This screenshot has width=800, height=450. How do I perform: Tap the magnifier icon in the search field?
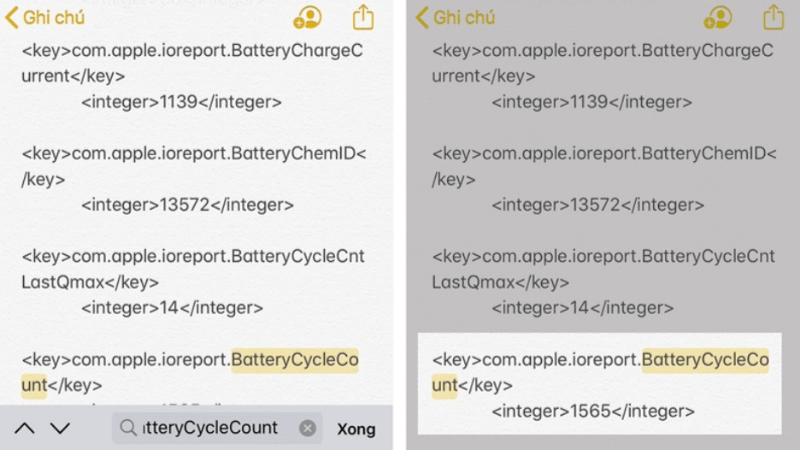128,428
